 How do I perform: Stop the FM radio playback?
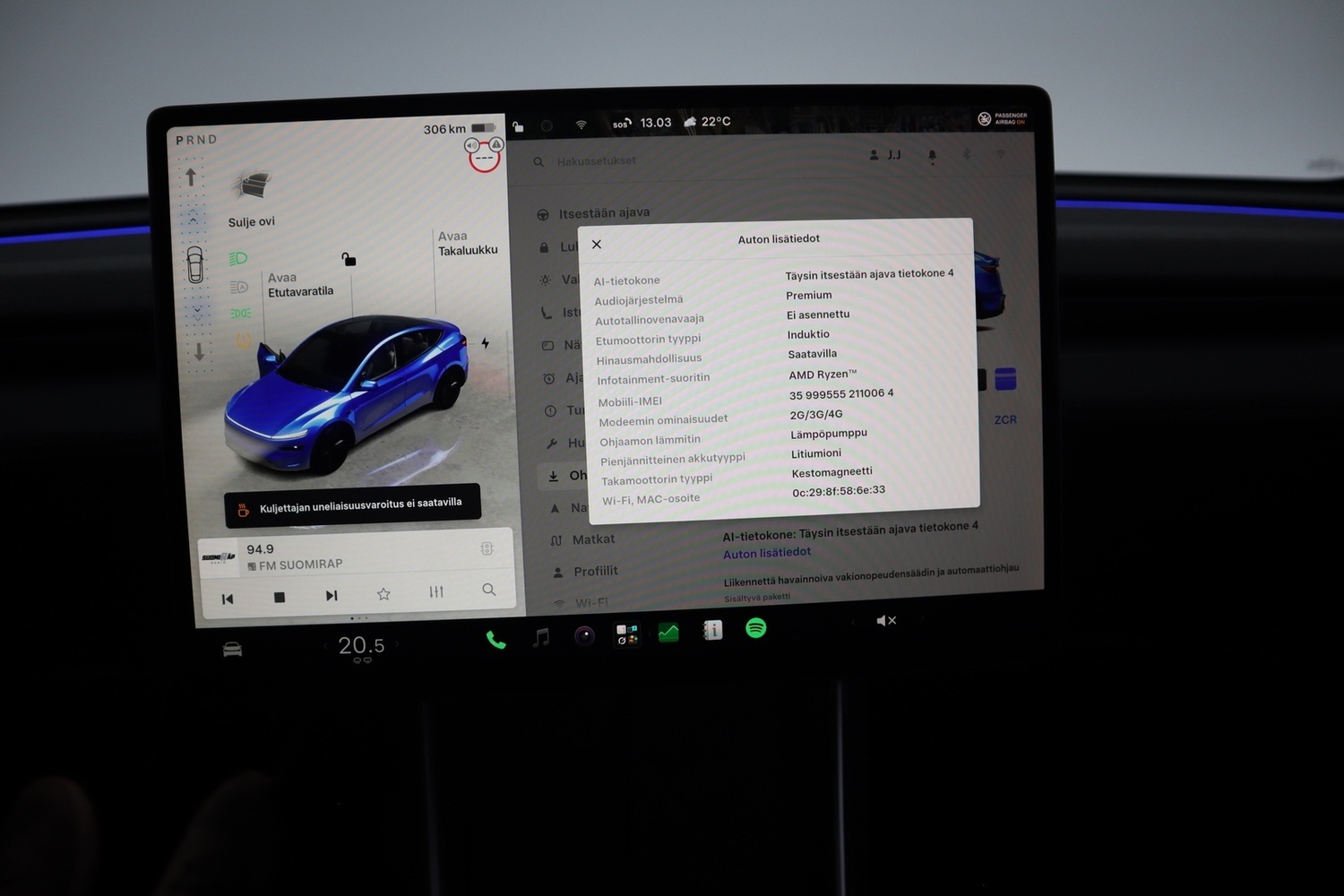coord(280,597)
